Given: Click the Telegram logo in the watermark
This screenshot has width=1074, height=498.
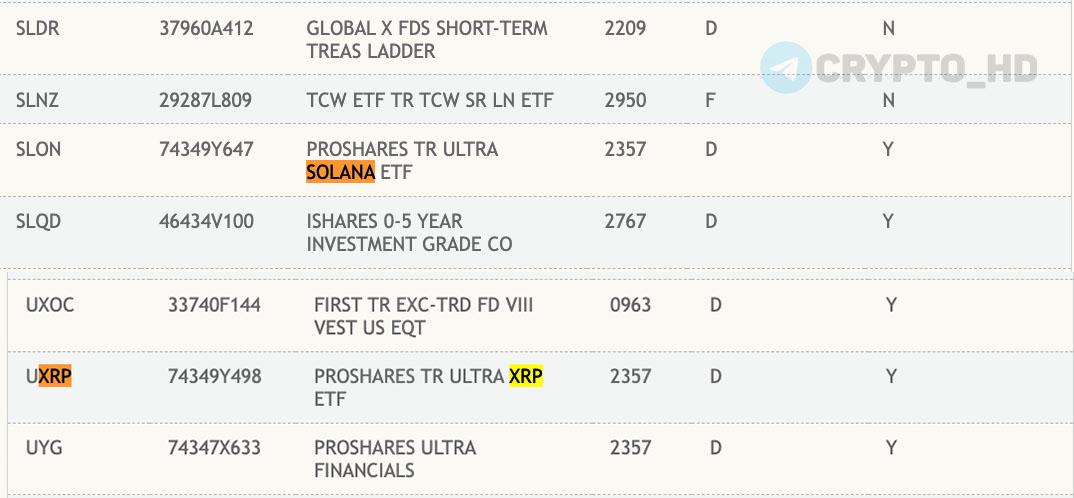Looking at the screenshot, I should [786, 67].
